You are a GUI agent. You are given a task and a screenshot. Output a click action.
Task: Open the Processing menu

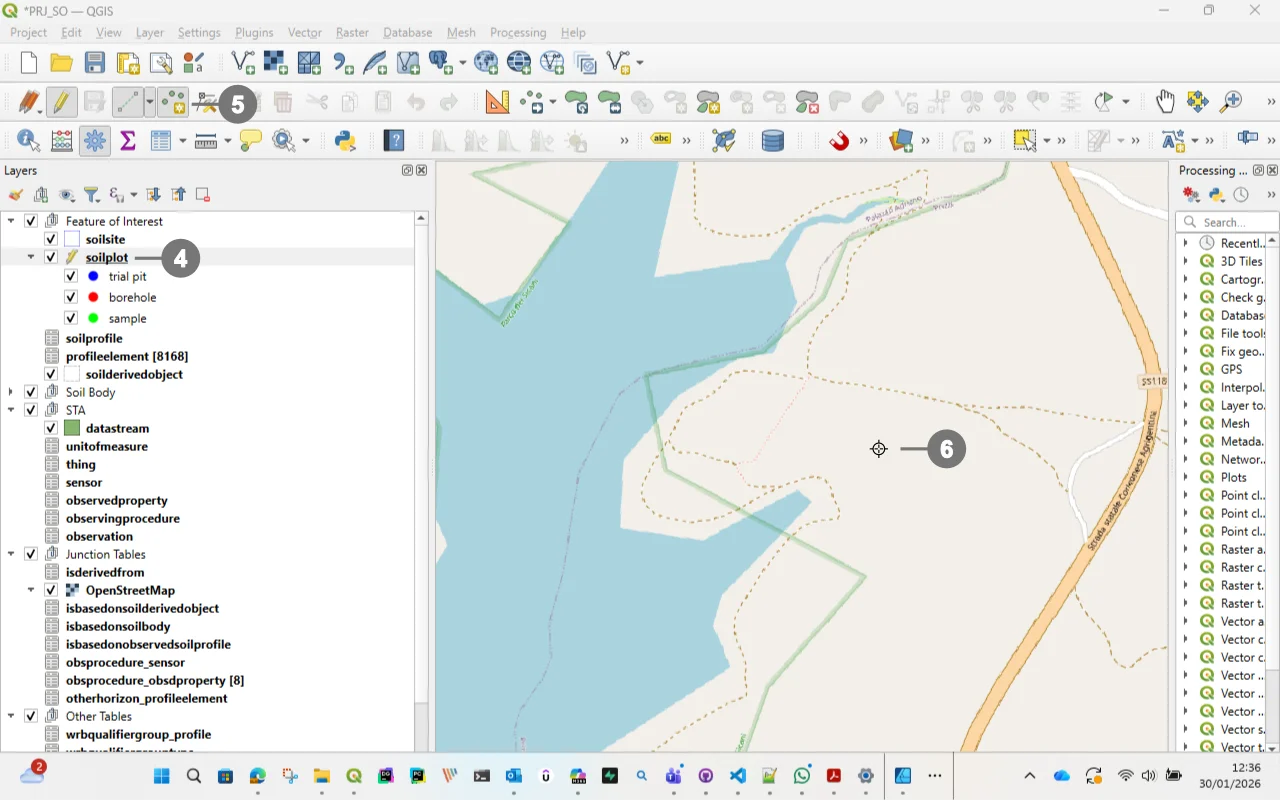coord(518,32)
